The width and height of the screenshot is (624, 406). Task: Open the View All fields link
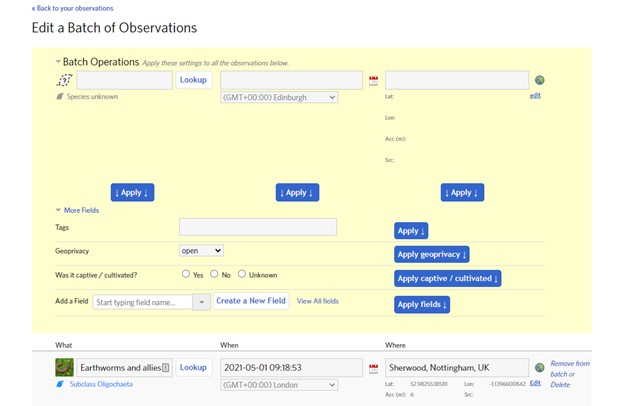tap(318, 301)
